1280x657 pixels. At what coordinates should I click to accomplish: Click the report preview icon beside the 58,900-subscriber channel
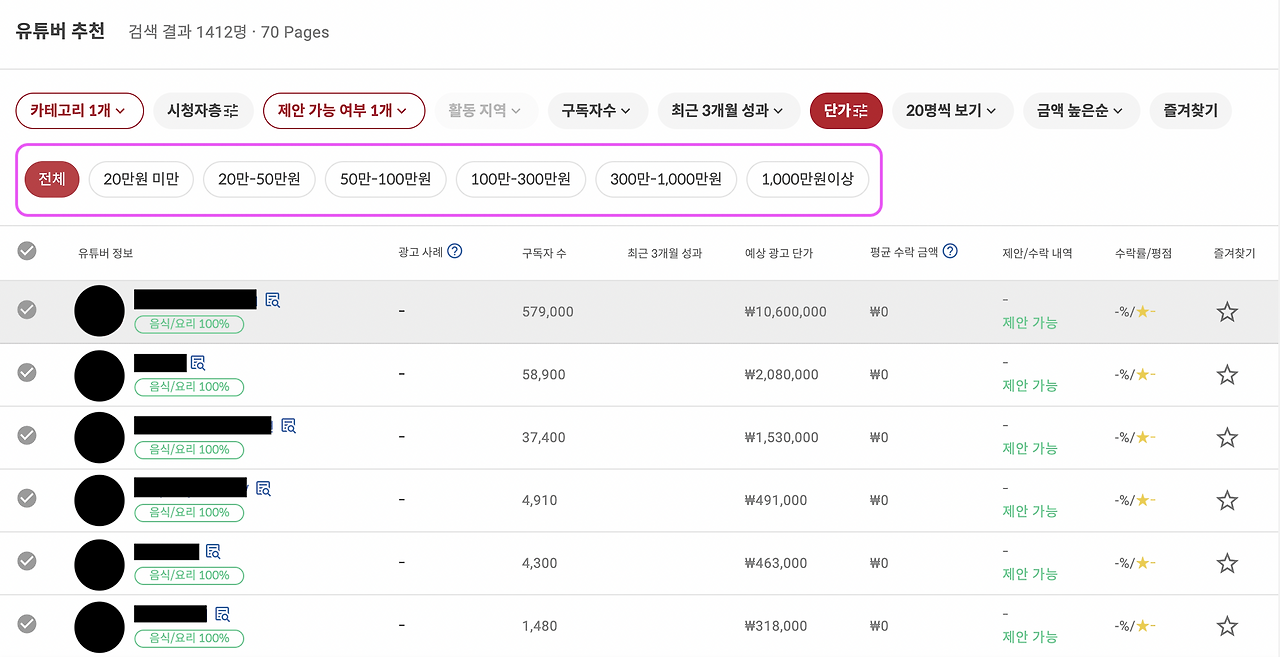point(198,363)
